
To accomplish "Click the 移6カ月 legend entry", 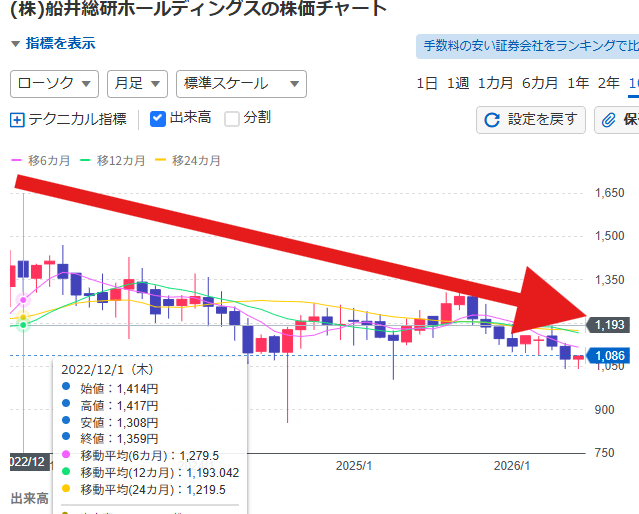I will tap(40, 161).
